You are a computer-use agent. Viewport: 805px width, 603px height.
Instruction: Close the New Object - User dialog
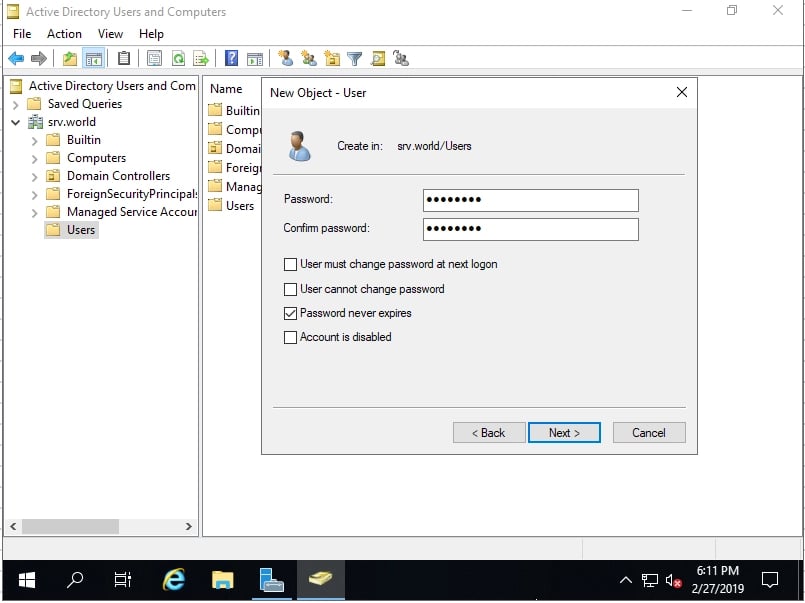[682, 92]
